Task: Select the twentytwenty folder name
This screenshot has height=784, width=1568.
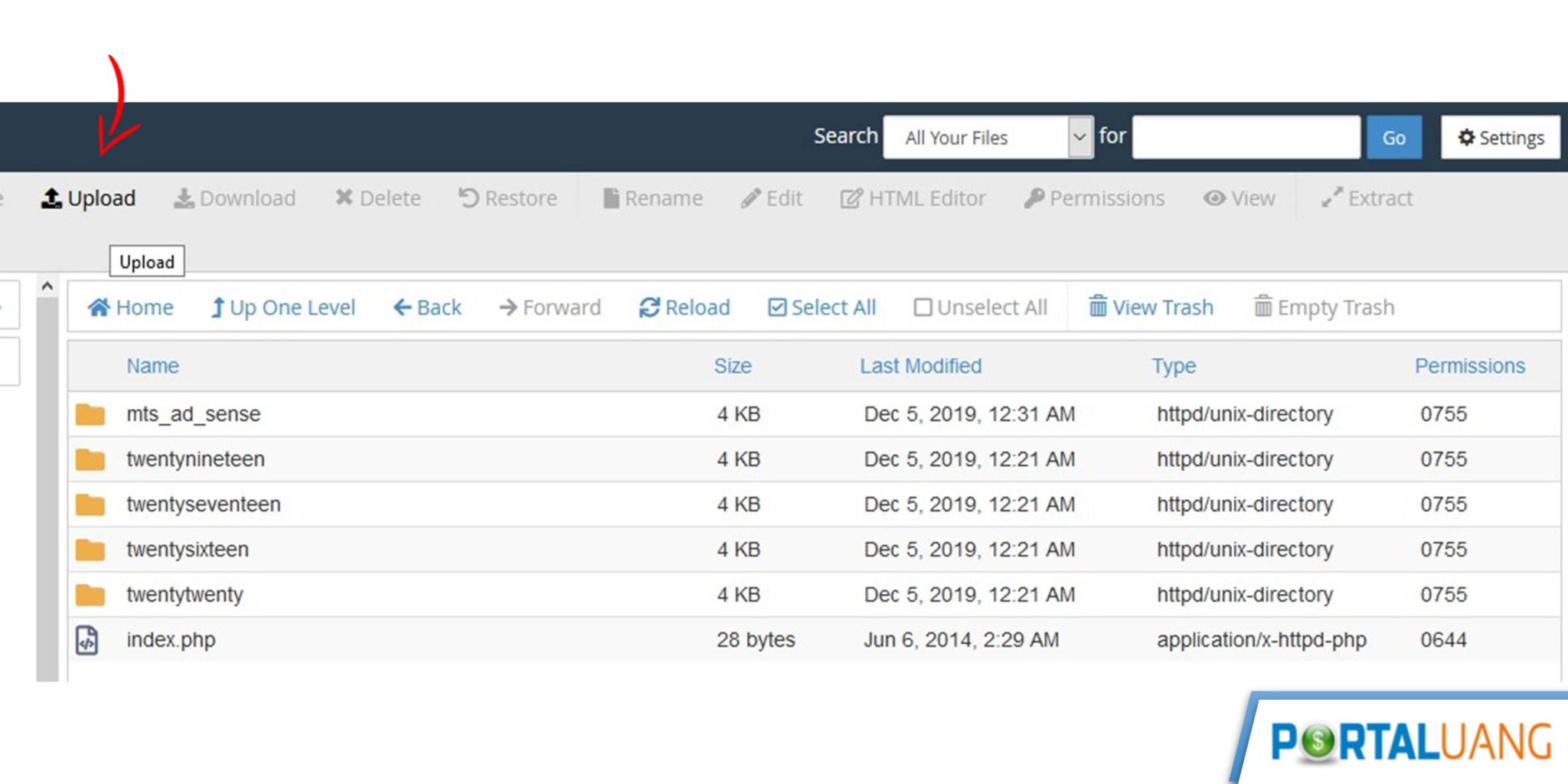Action: (185, 595)
